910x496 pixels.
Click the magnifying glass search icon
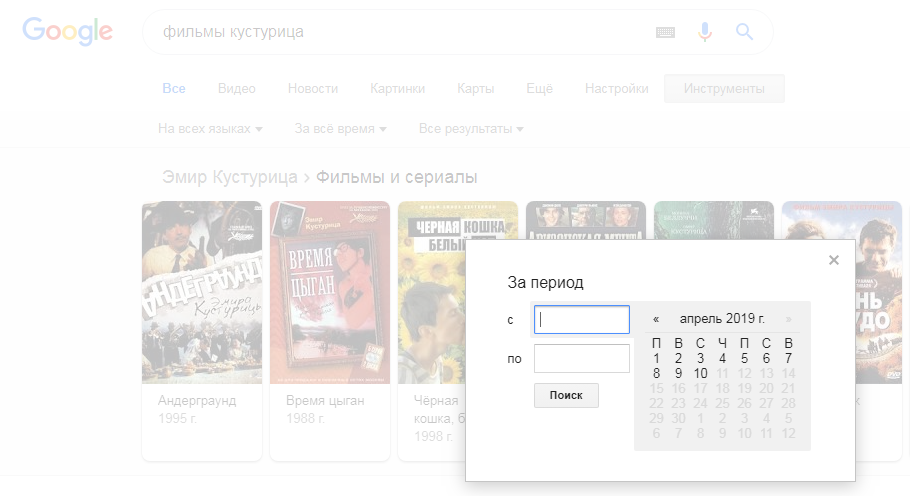click(744, 32)
